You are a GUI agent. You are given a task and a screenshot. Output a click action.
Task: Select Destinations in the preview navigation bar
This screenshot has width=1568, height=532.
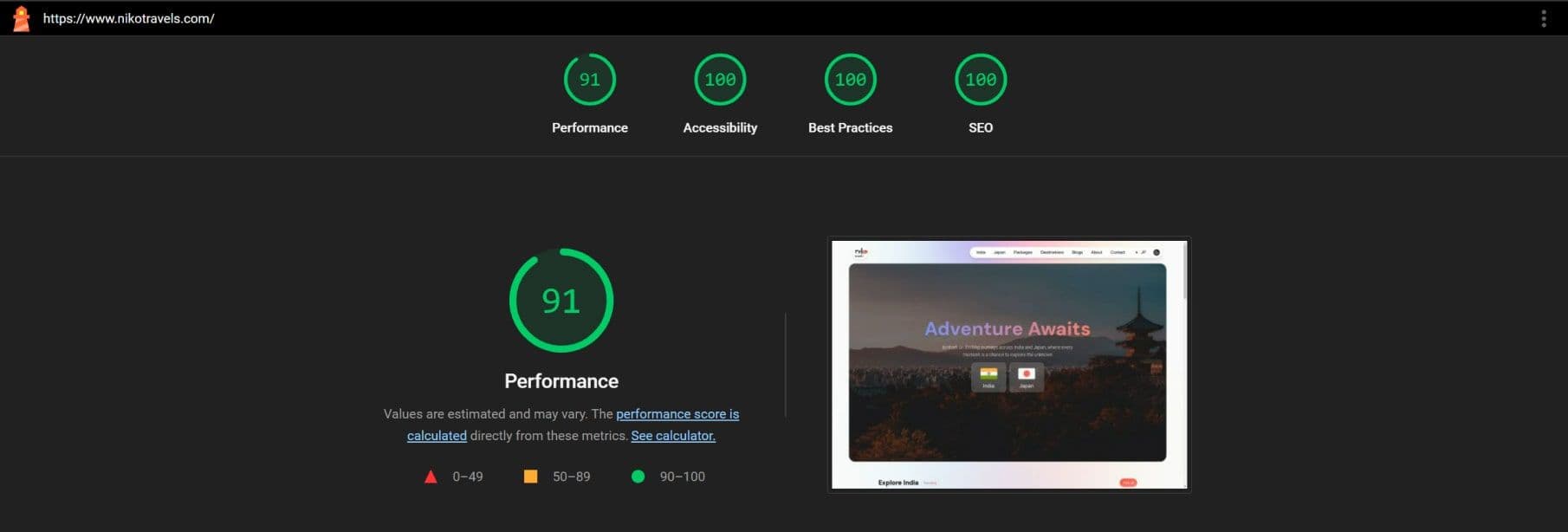pos(1052,252)
